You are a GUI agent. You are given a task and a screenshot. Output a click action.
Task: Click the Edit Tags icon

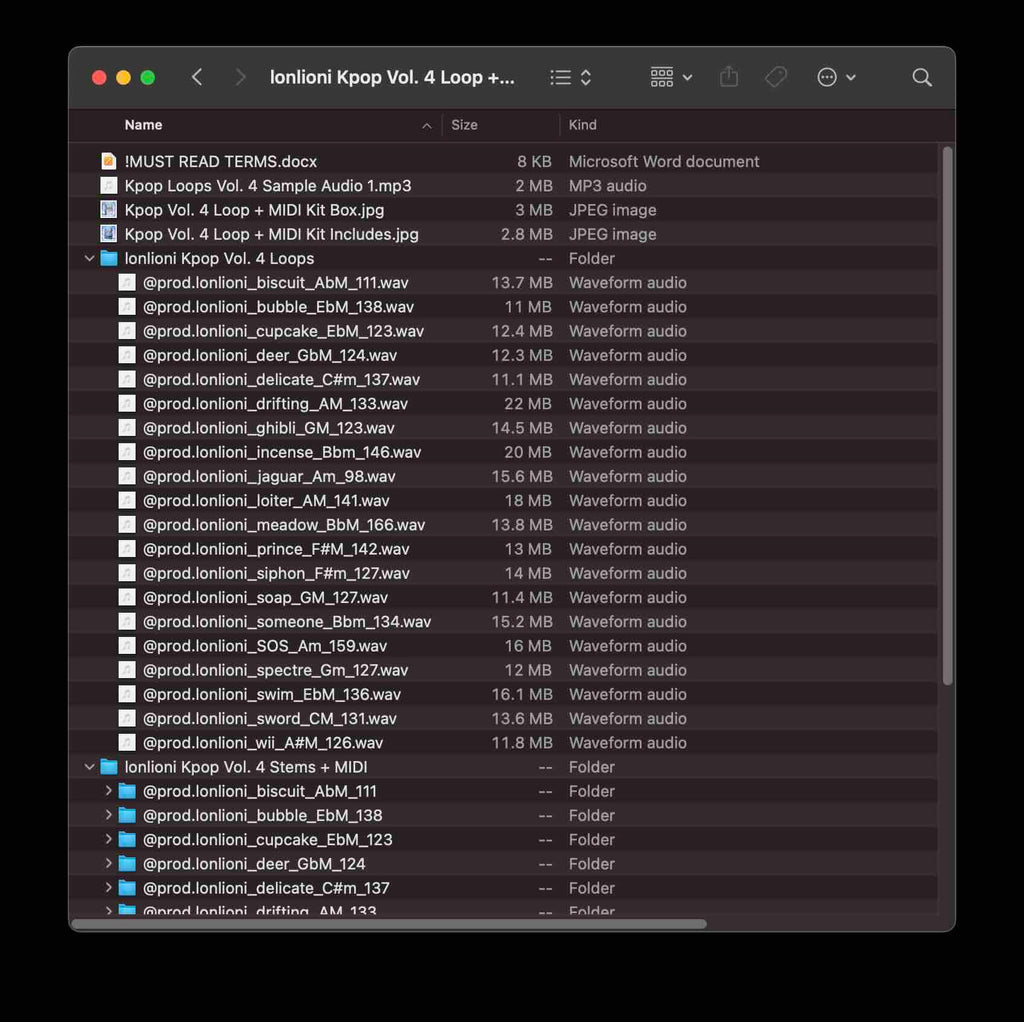pyautogui.click(x=776, y=78)
